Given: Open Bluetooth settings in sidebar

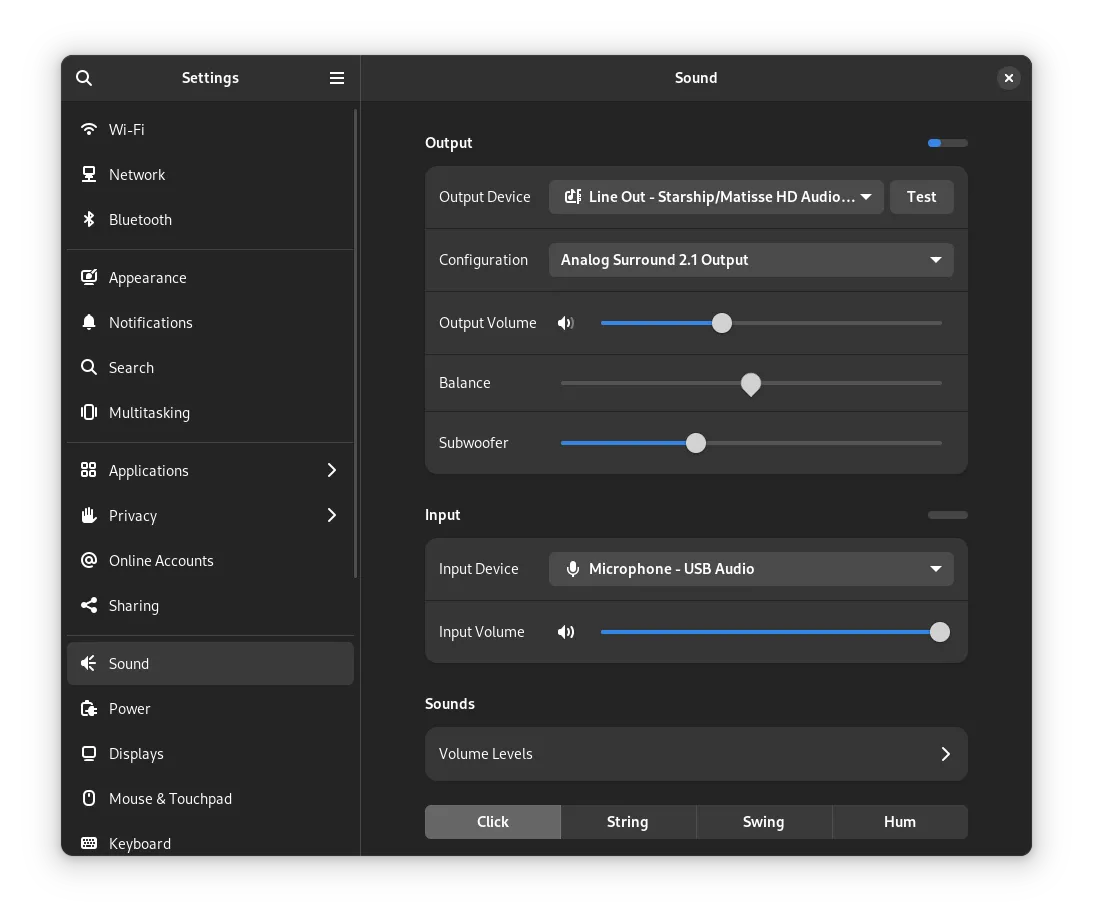Looking at the screenshot, I should [x=140, y=220].
